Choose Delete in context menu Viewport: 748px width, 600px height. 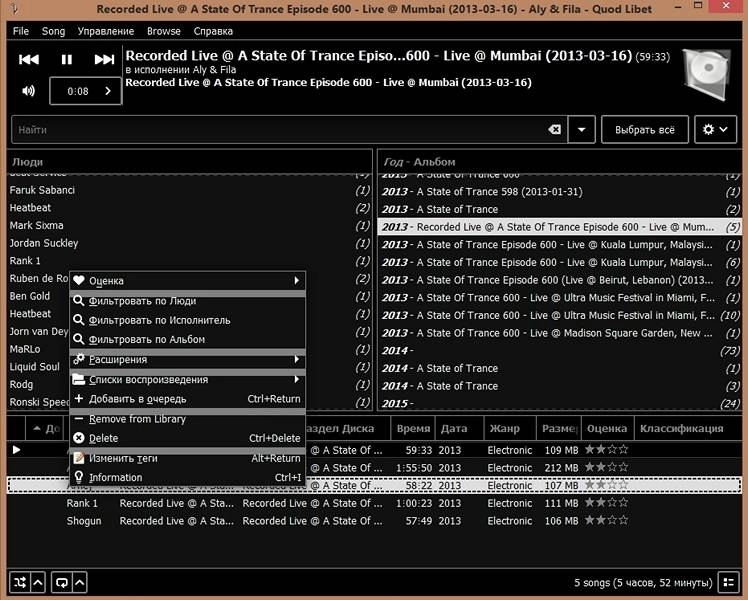[x=187, y=438]
